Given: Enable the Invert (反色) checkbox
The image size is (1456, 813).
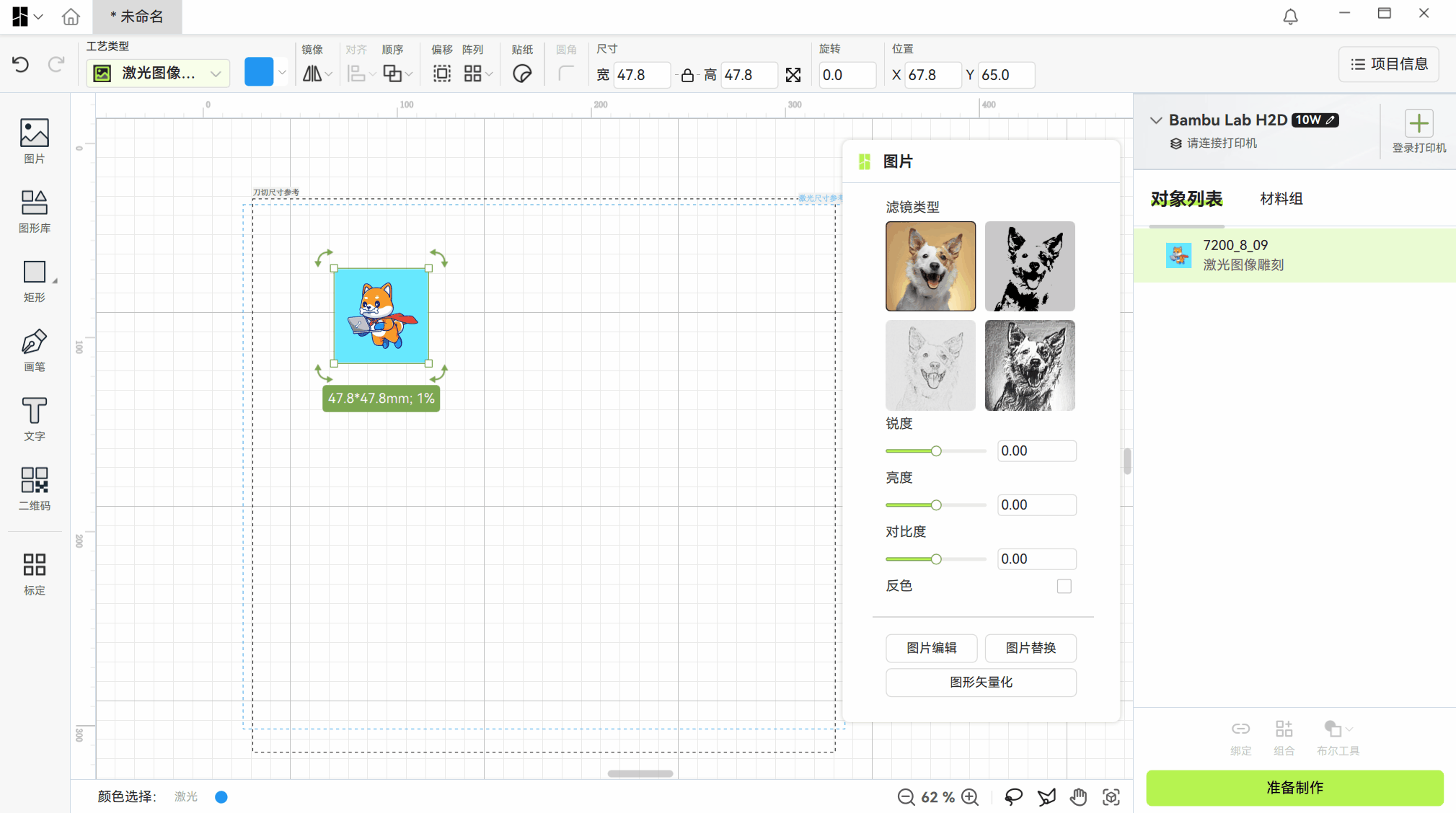Looking at the screenshot, I should [1064, 586].
